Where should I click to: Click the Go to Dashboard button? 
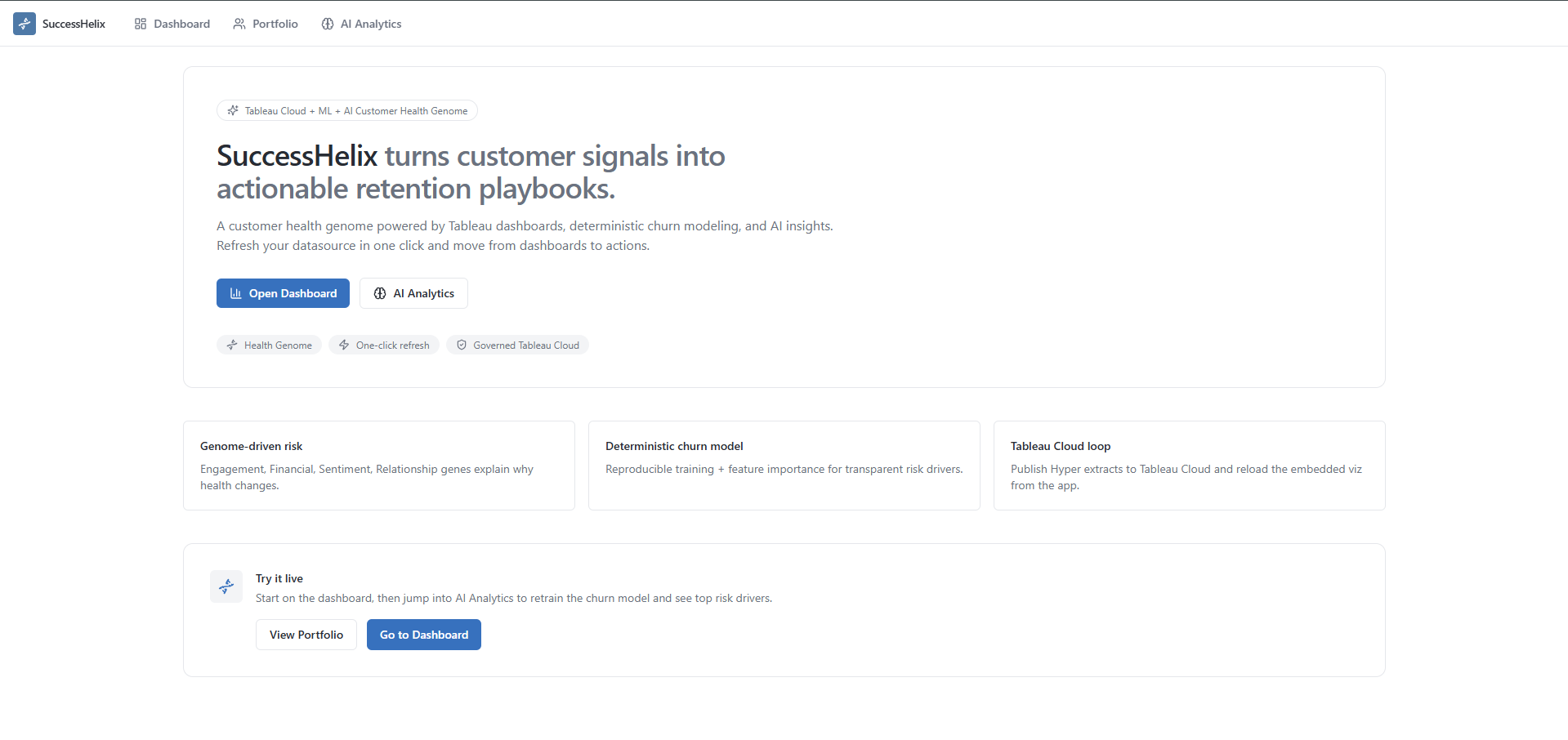click(424, 635)
